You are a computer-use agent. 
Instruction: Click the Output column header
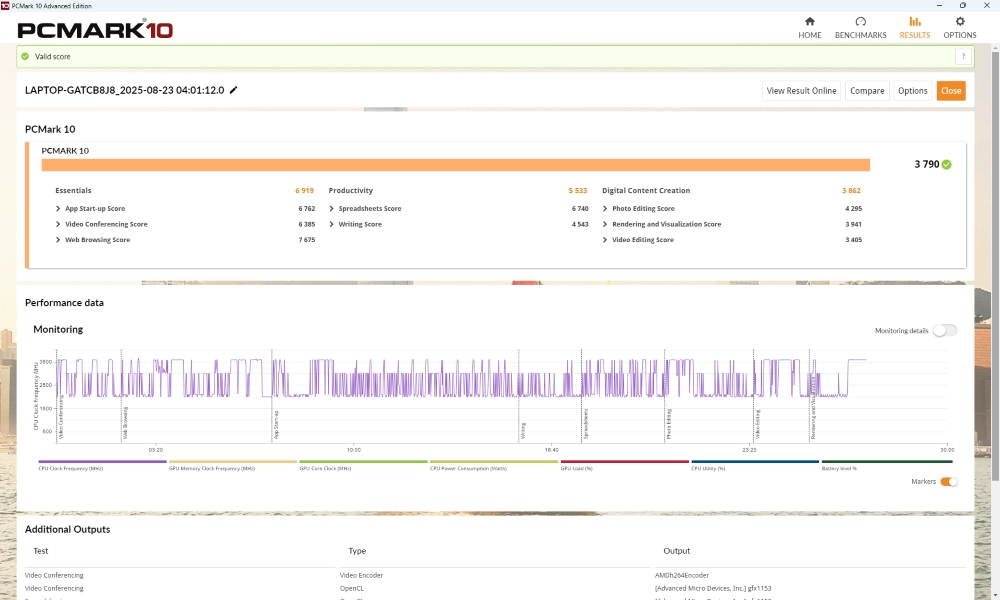(x=677, y=551)
